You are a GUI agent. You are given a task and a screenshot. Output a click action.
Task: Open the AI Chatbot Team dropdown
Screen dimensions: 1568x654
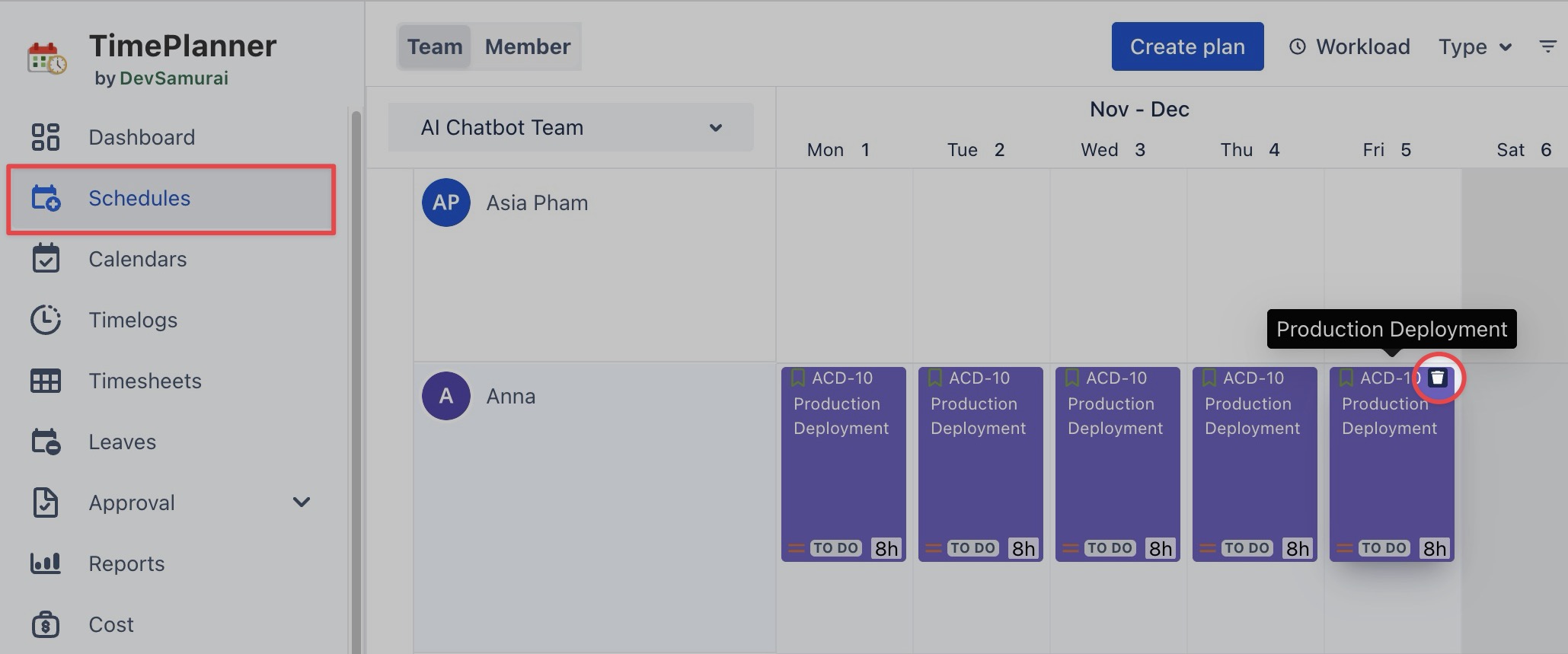[571, 127]
